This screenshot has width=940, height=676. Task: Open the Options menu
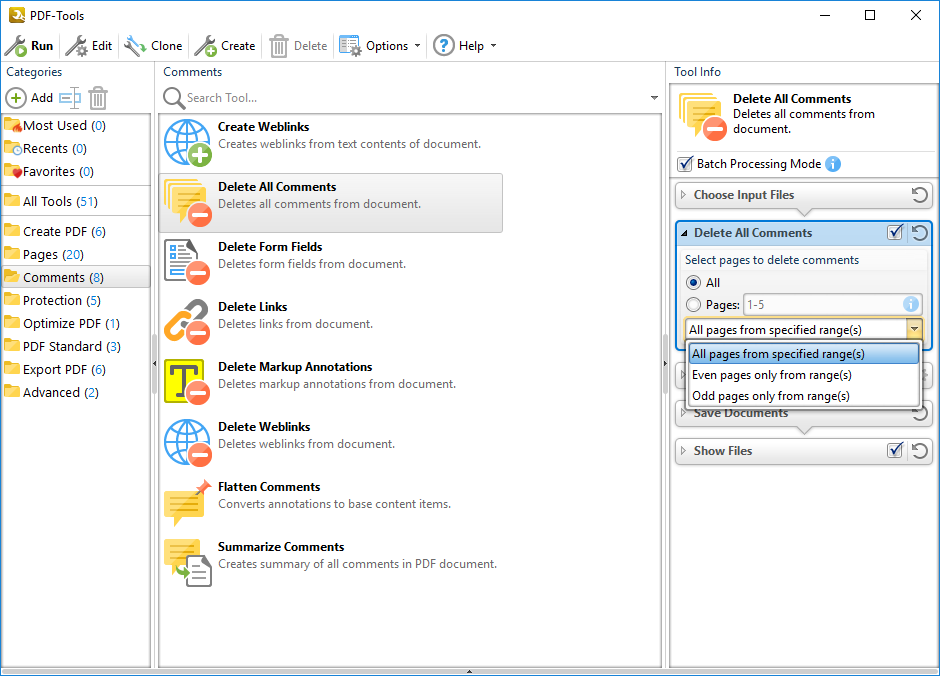[x=380, y=46]
